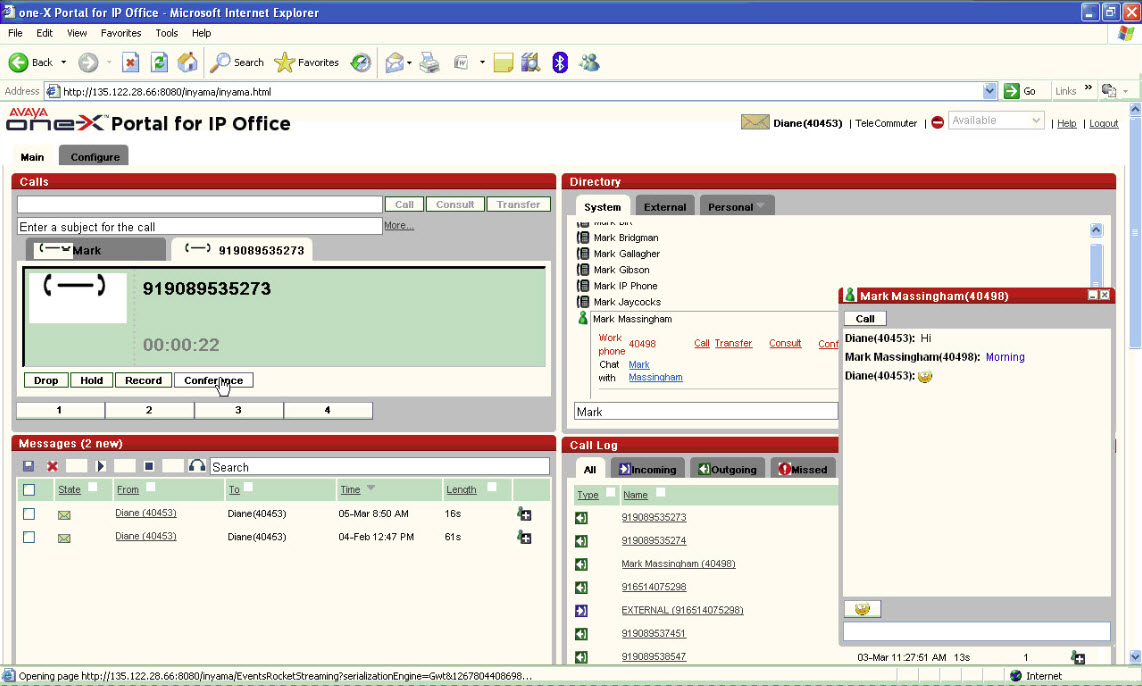The height and width of the screenshot is (686, 1142).
Task: Click the Logout link
Action: pos(1104,124)
